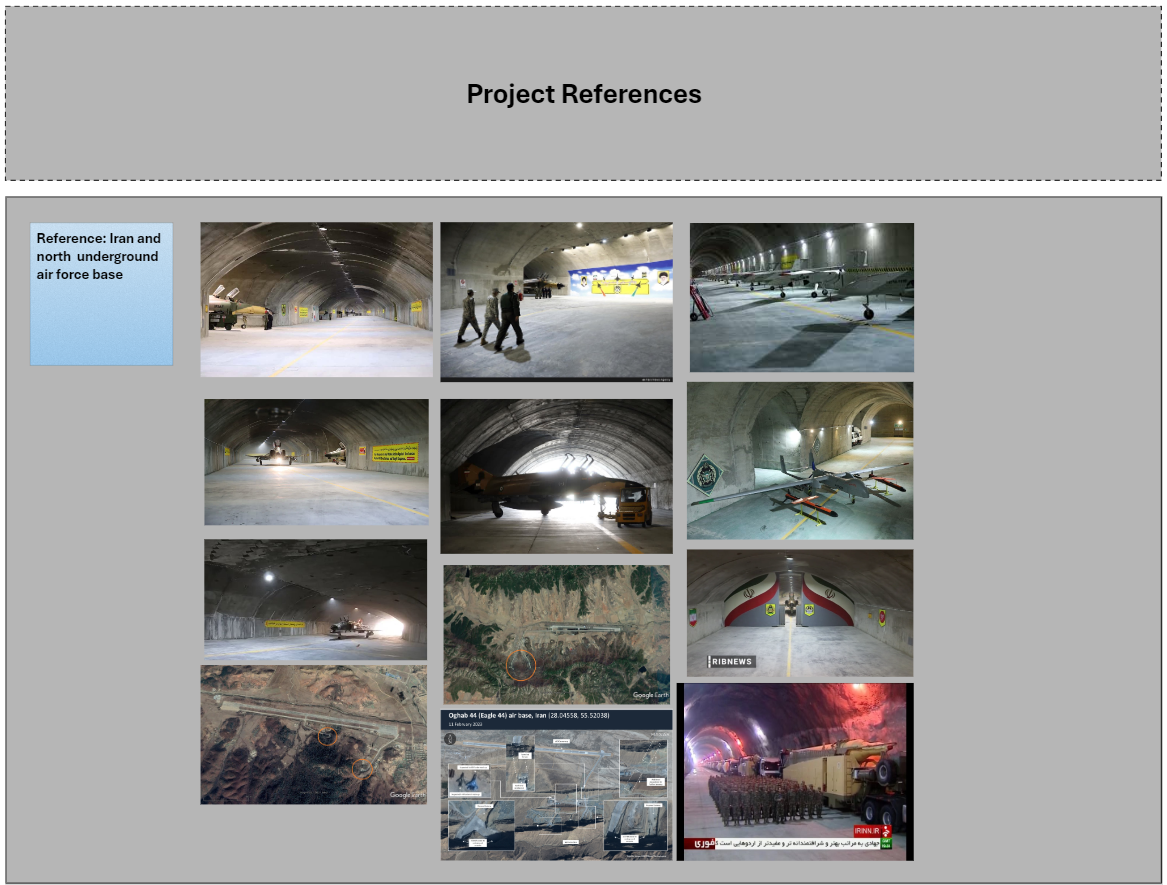Viewport: 1167px width, 885px height.
Task: Select the photo of three soldiers walking
Action: (557, 302)
